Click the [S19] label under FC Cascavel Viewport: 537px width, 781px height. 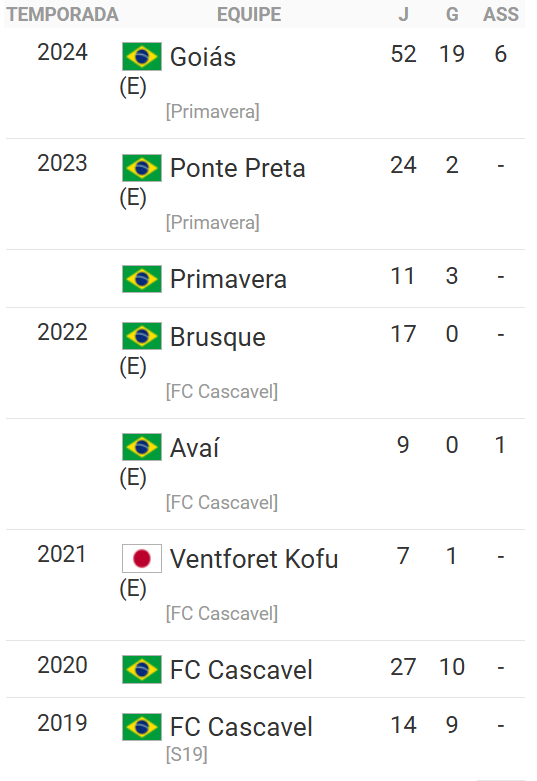pyautogui.click(x=187, y=754)
